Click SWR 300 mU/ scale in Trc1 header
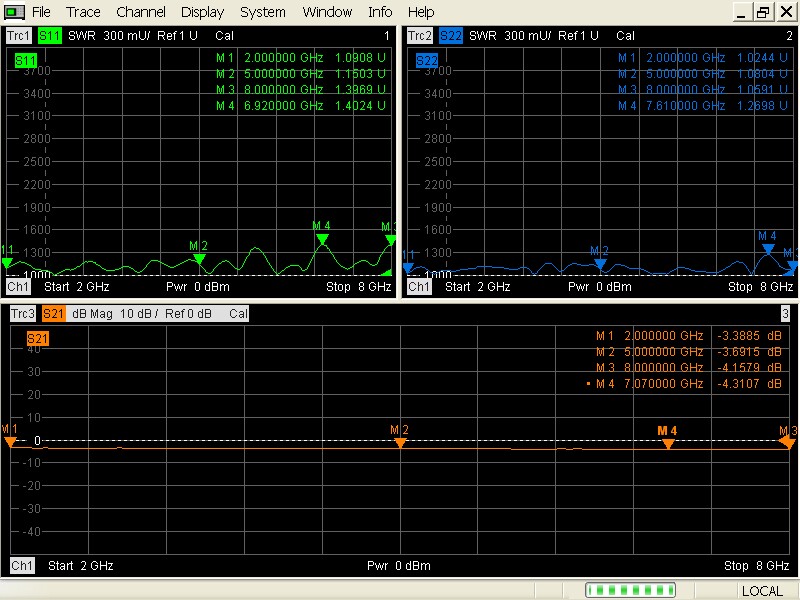800x600 pixels. [x=109, y=36]
